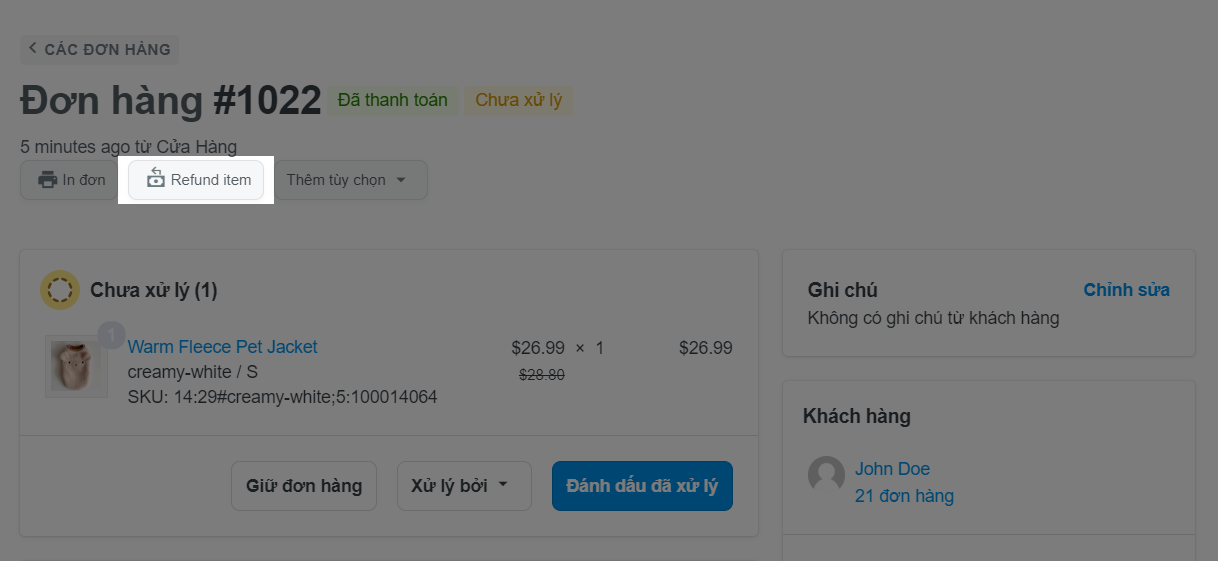This screenshot has height=561, width=1218.
Task: Click John Doe's avatar icon
Action: (x=826, y=474)
